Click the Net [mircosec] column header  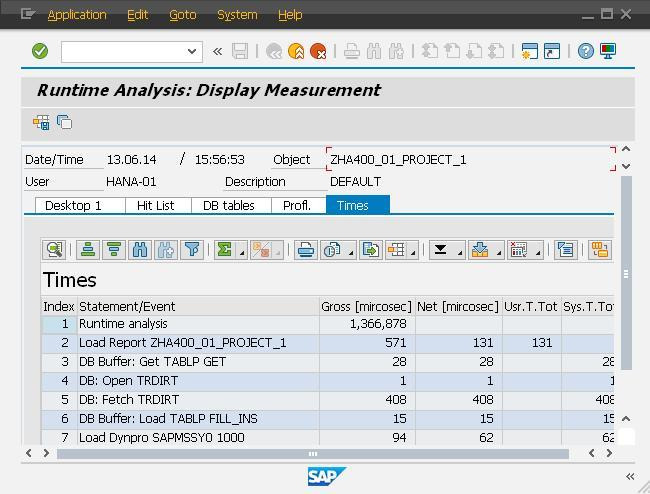pos(458,307)
